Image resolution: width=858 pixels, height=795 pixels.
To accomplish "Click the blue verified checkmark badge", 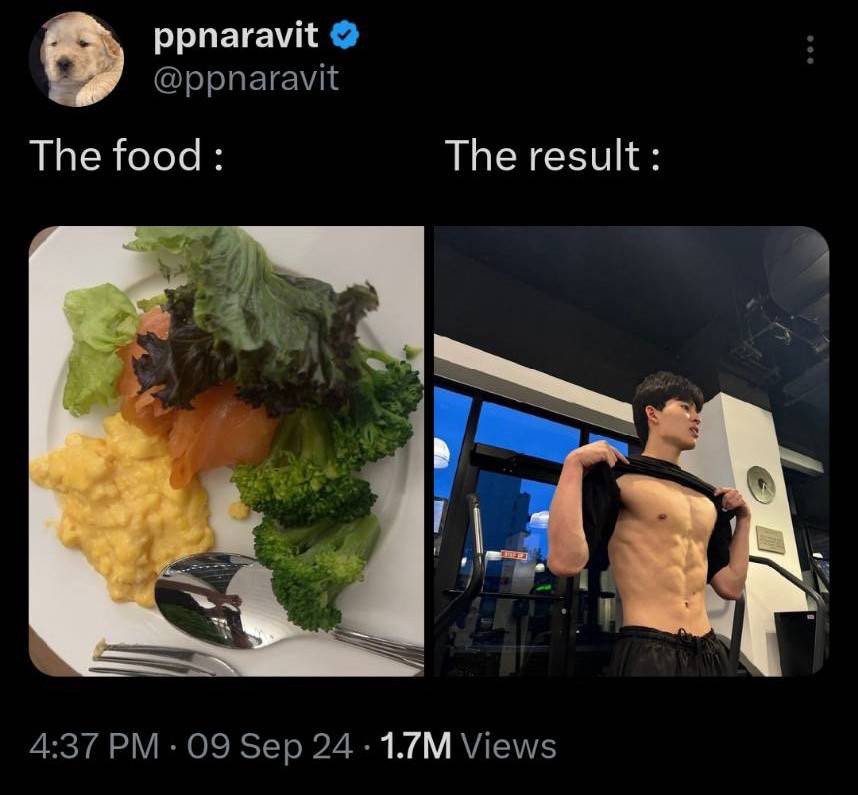I will (344, 36).
